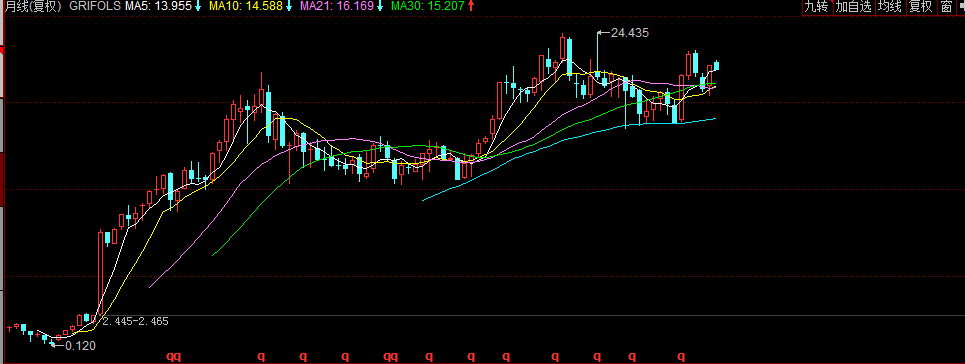Toggle the 复权 price adjustment option
Image resolution: width=965 pixels, height=364 pixels.
[921, 7]
